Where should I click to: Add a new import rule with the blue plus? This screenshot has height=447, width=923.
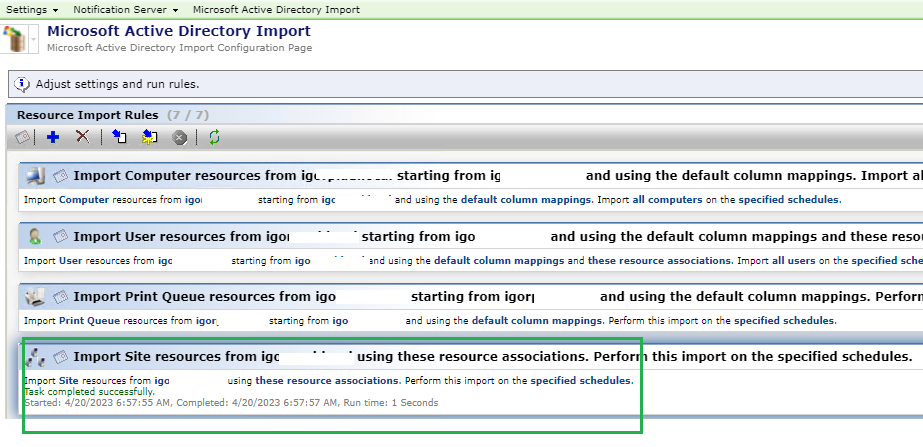click(53, 137)
